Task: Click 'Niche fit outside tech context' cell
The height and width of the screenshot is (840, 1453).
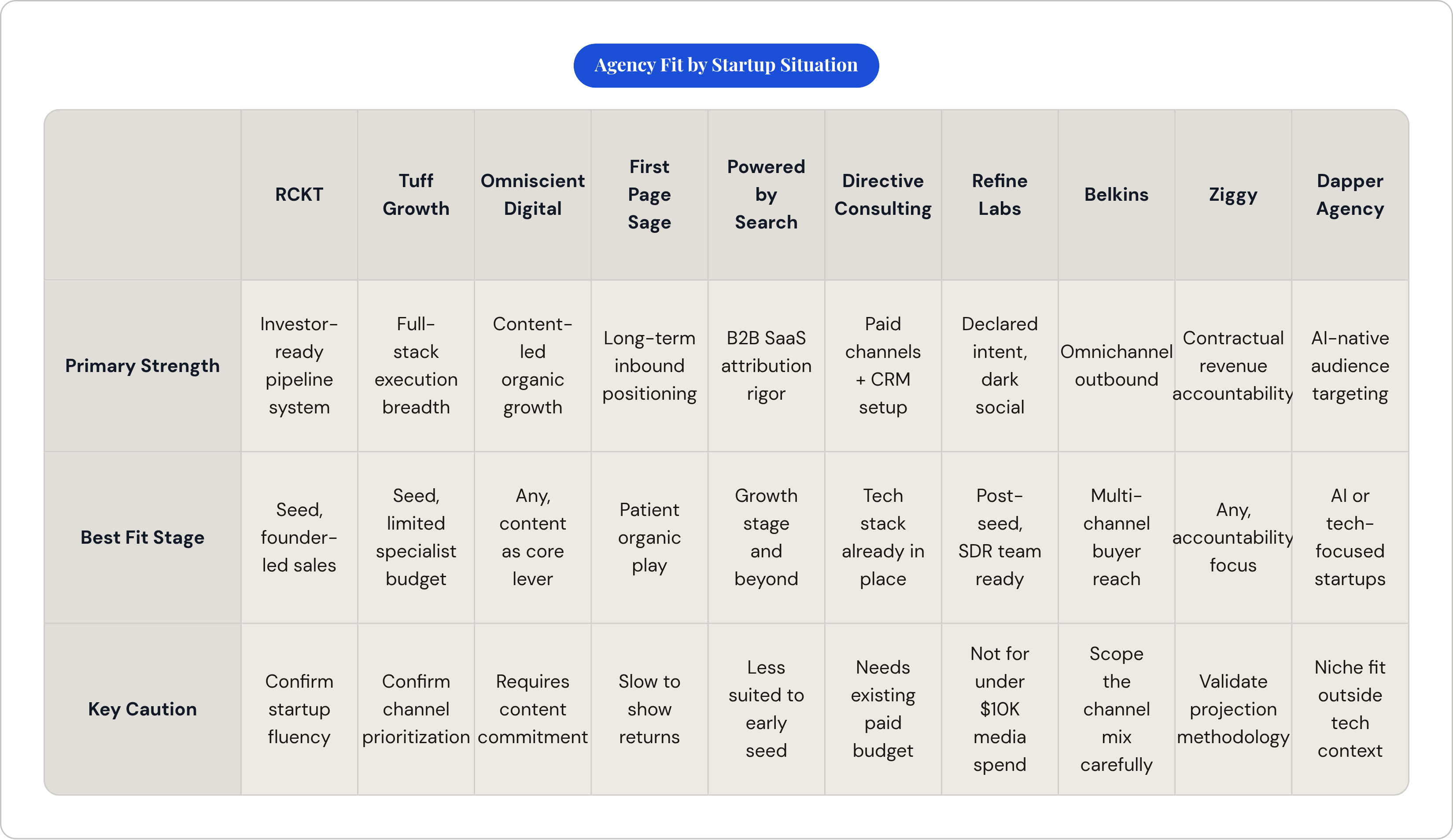Action: point(1350,709)
